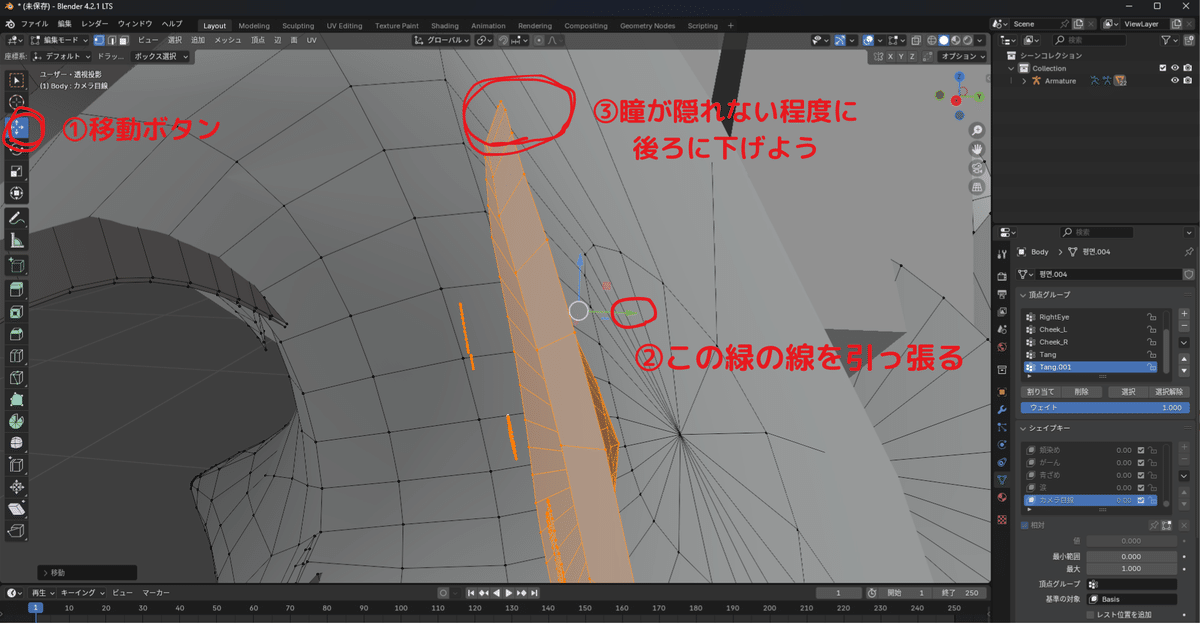This screenshot has height=626, width=1200.
Task: Open the Modifiers wrench properties tab
Action: [x=1002, y=410]
